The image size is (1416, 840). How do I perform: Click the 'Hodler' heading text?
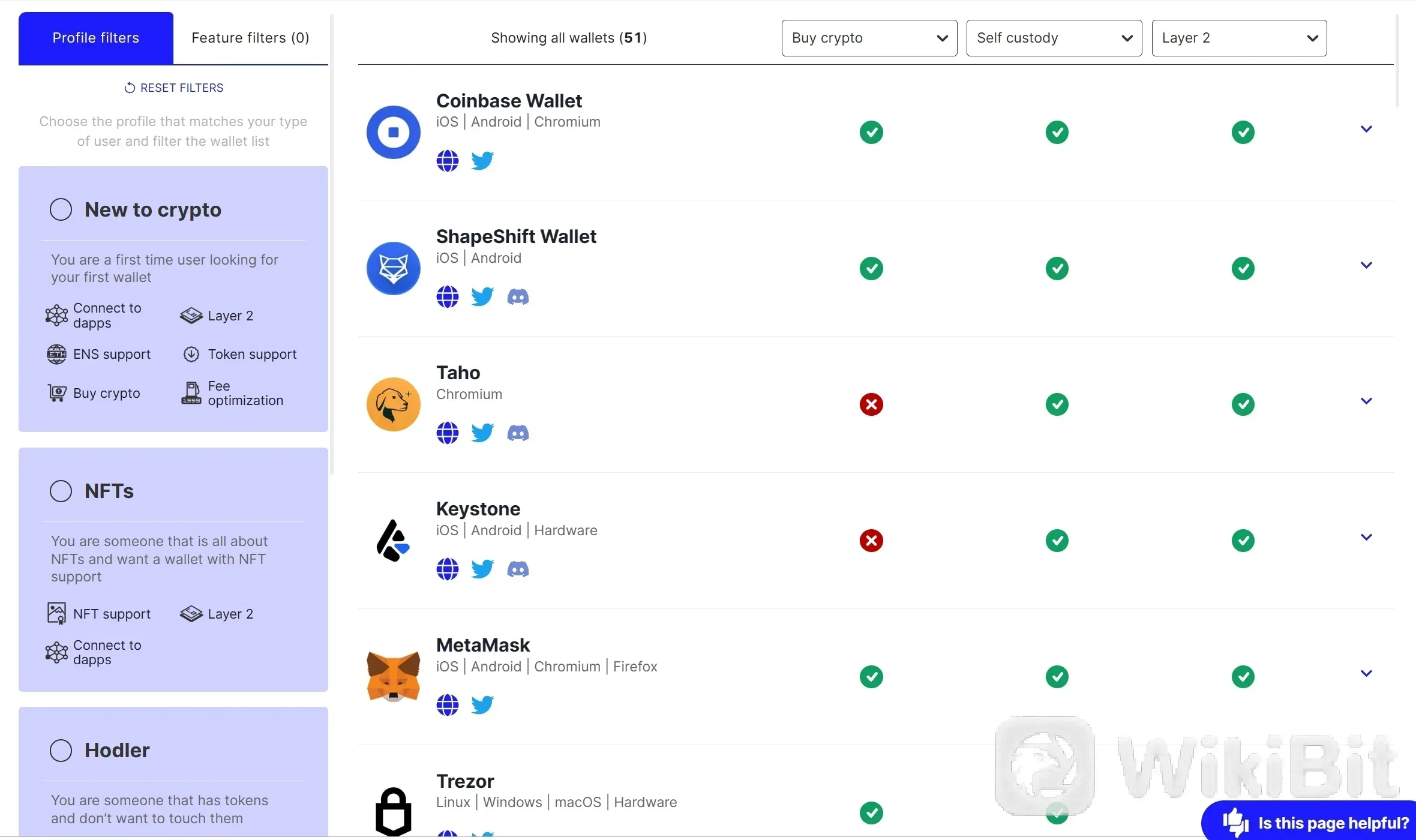[117, 751]
